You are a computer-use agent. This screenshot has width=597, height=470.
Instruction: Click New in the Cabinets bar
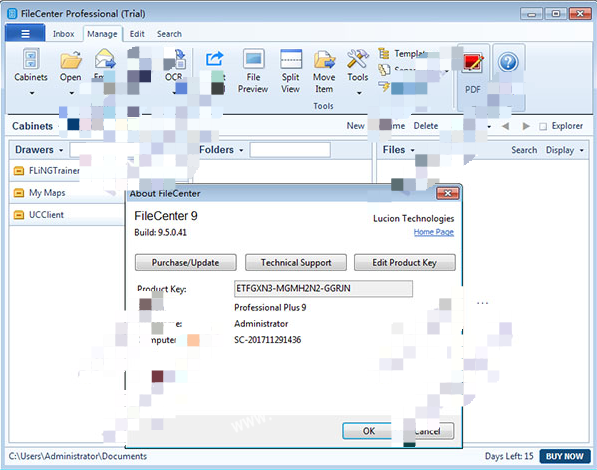355,126
